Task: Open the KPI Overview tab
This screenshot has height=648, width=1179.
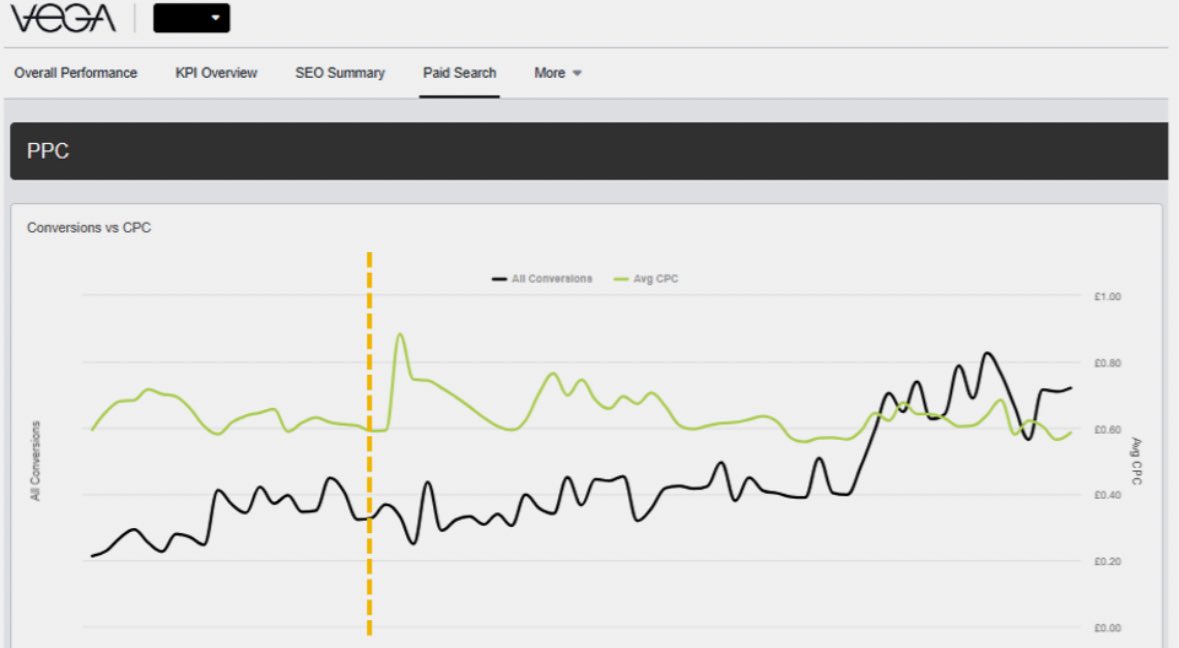Action: [x=216, y=72]
